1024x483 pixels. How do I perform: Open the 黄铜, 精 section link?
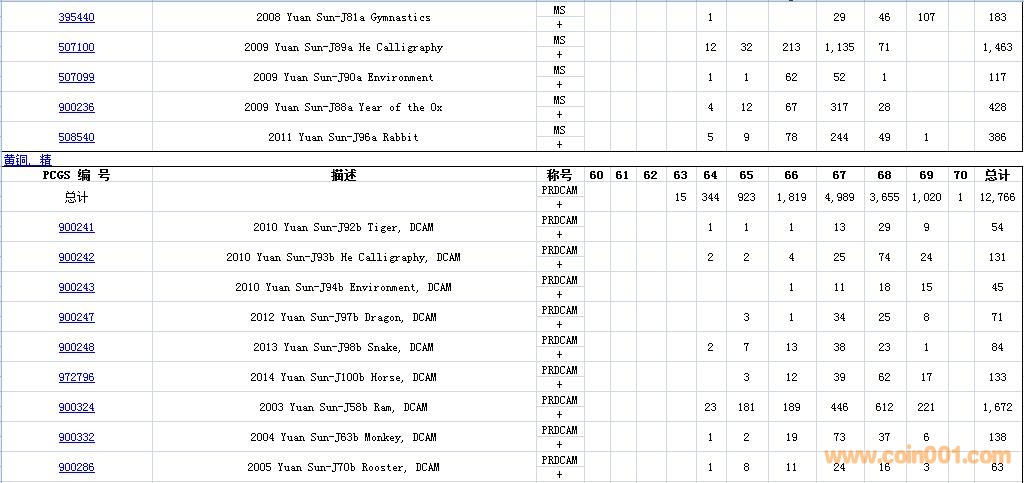tap(27, 160)
